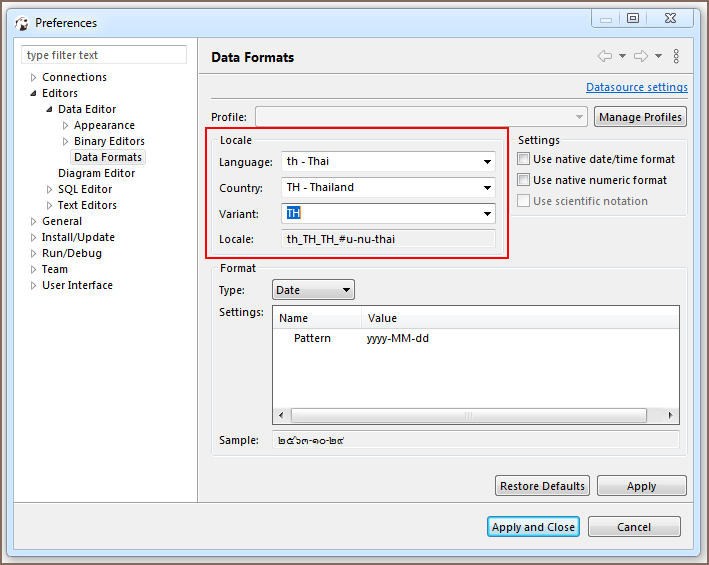Screen dimensions: 709x565
Task: Click the back navigation arrow icon
Action: [x=604, y=57]
